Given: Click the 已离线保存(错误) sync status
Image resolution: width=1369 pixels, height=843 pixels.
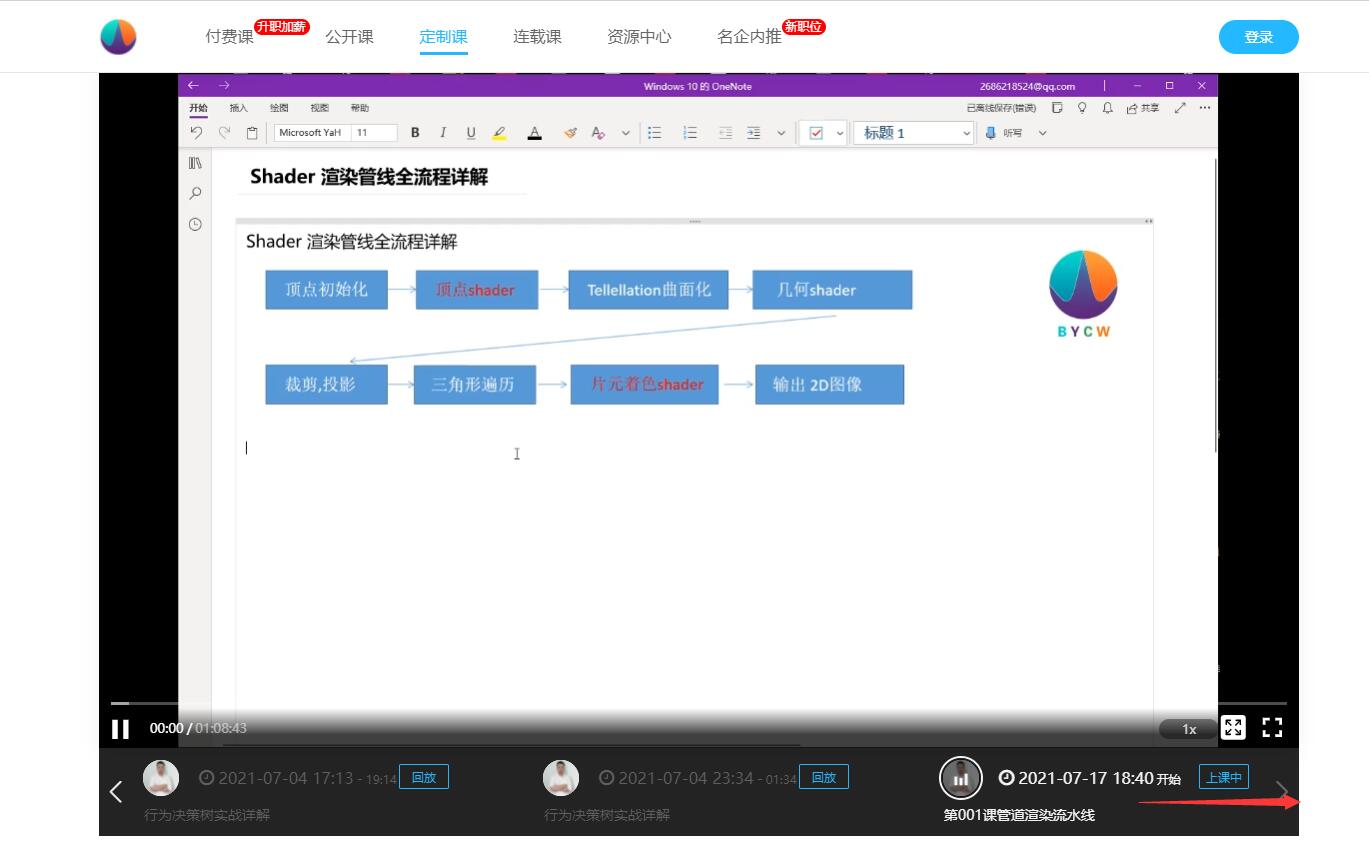Looking at the screenshot, I should tap(1002, 108).
